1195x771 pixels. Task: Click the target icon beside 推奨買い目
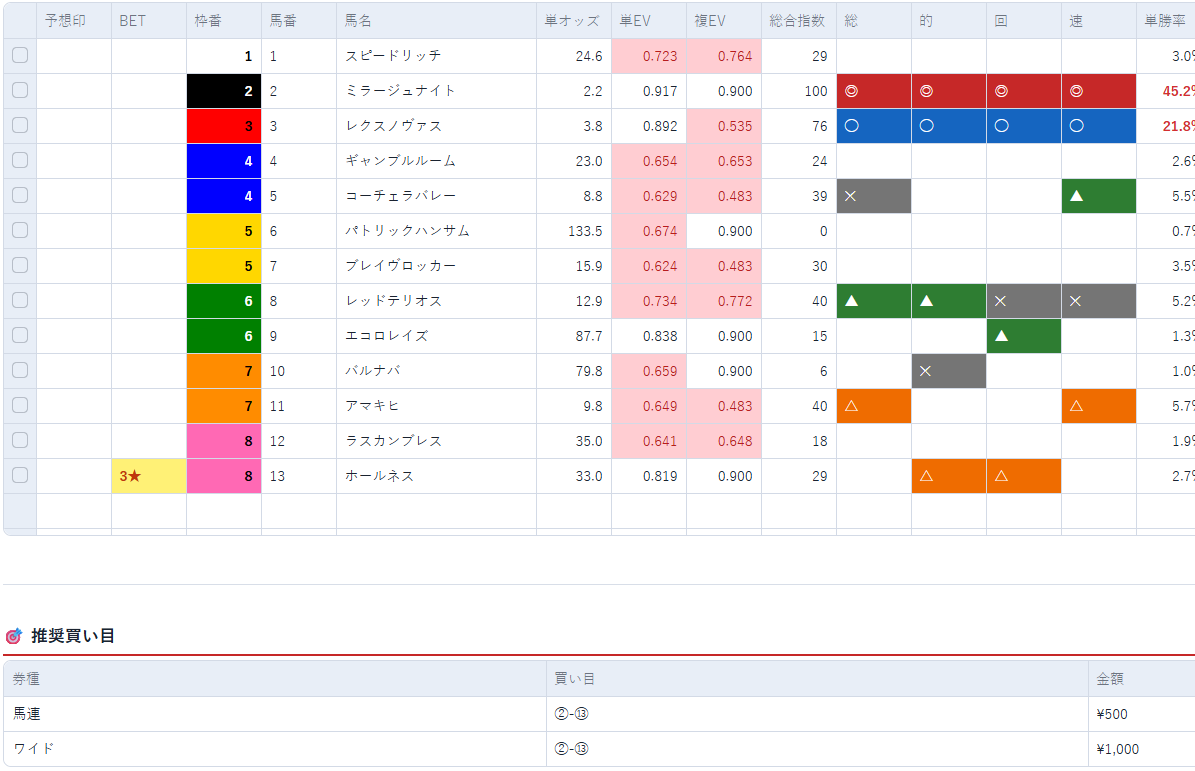pos(14,635)
